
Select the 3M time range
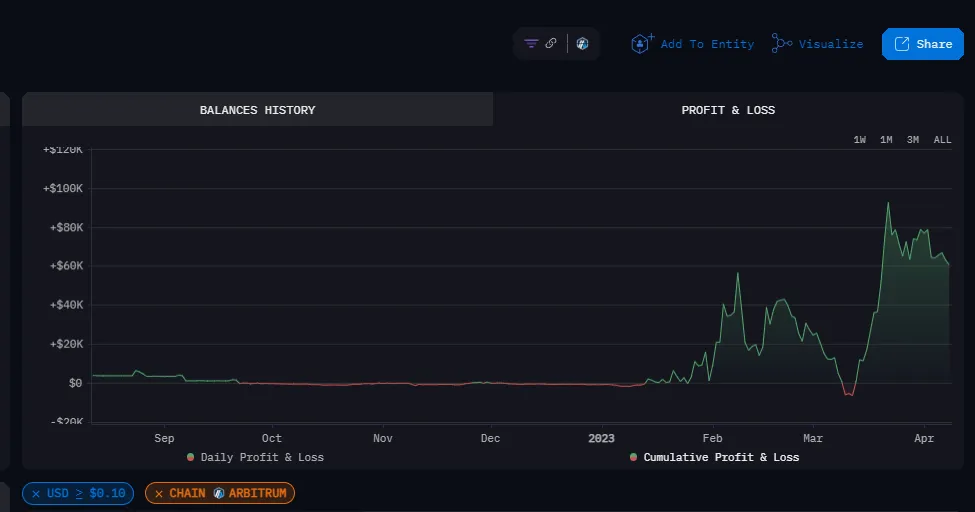pyautogui.click(x=913, y=140)
